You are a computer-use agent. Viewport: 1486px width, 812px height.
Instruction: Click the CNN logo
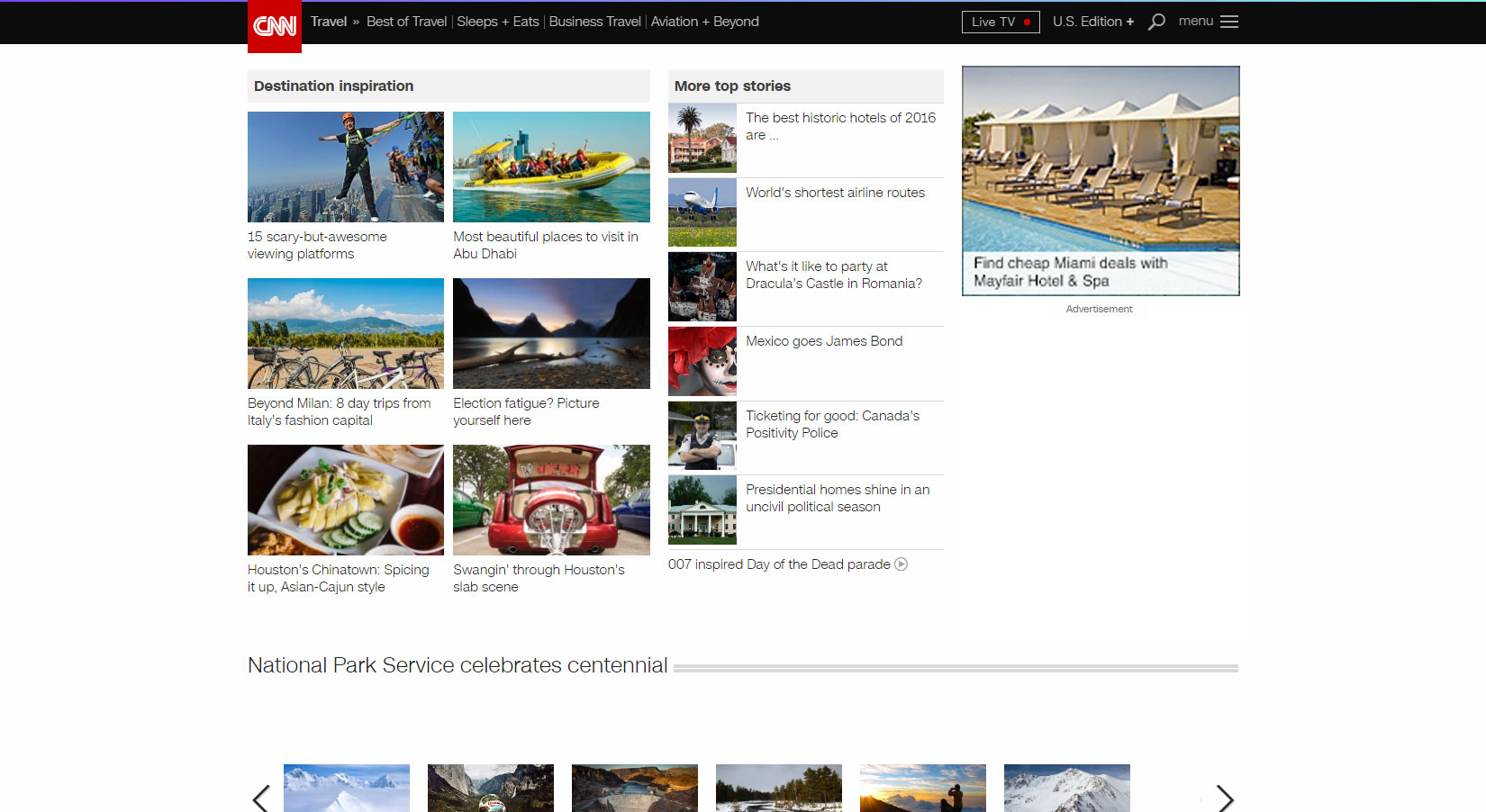click(x=275, y=26)
